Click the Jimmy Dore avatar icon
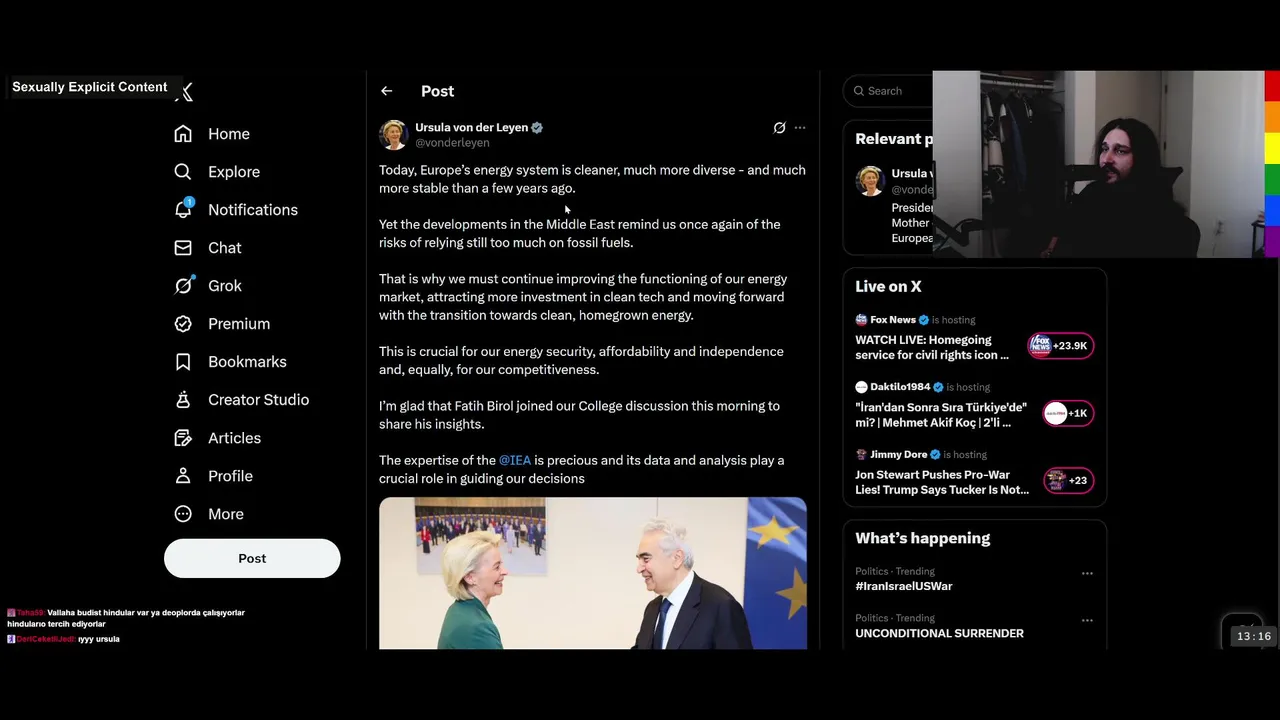The image size is (1280, 720). pos(861,454)
